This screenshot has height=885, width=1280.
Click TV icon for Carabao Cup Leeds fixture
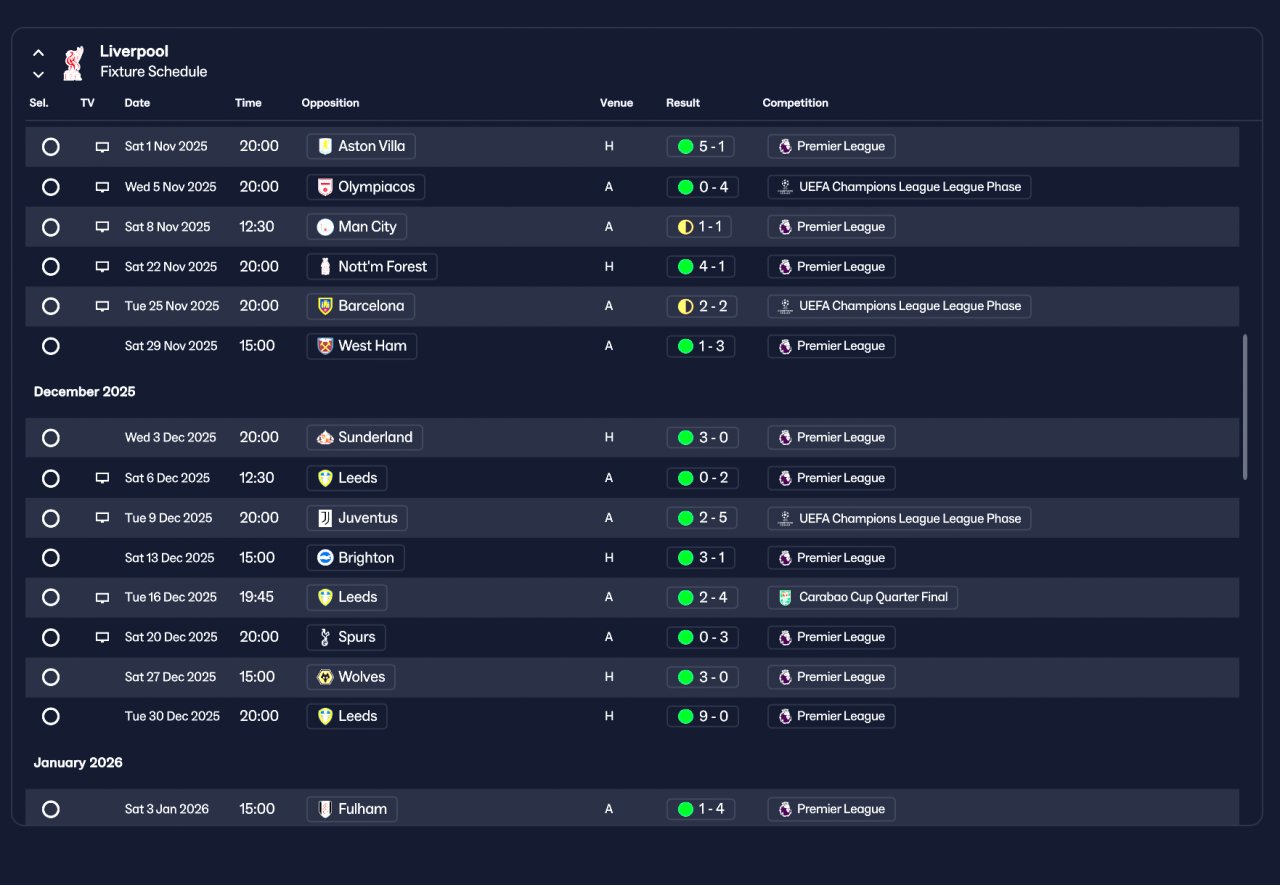point(102,598)
